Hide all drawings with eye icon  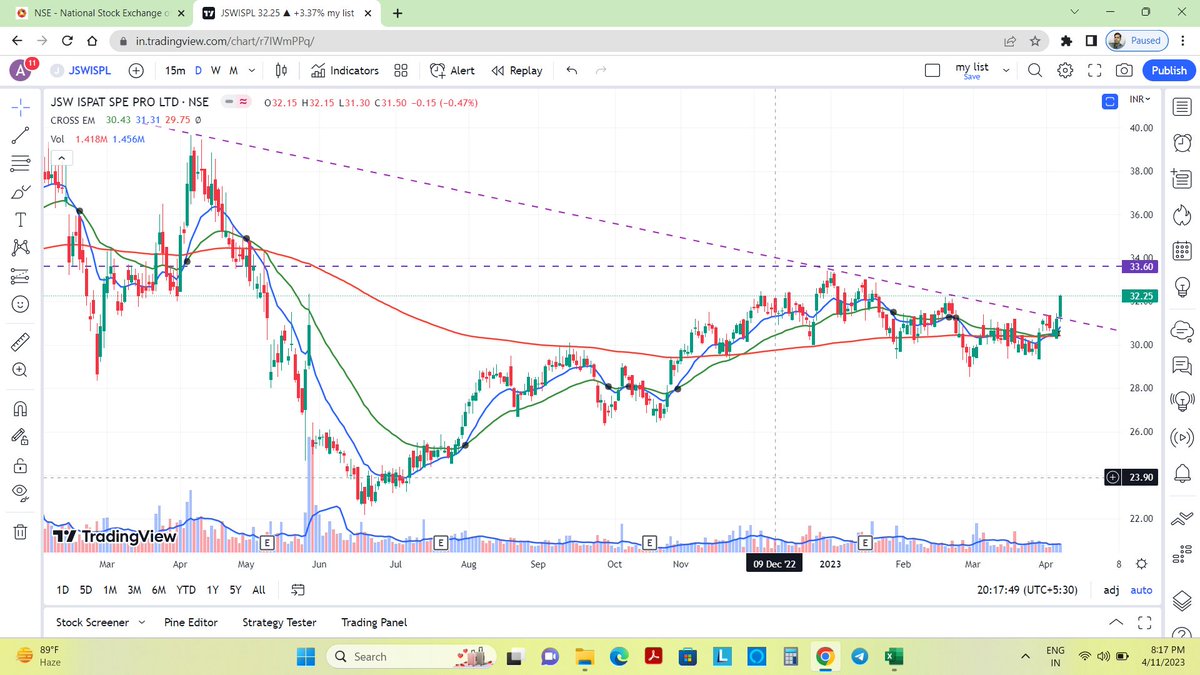[20, 493]
